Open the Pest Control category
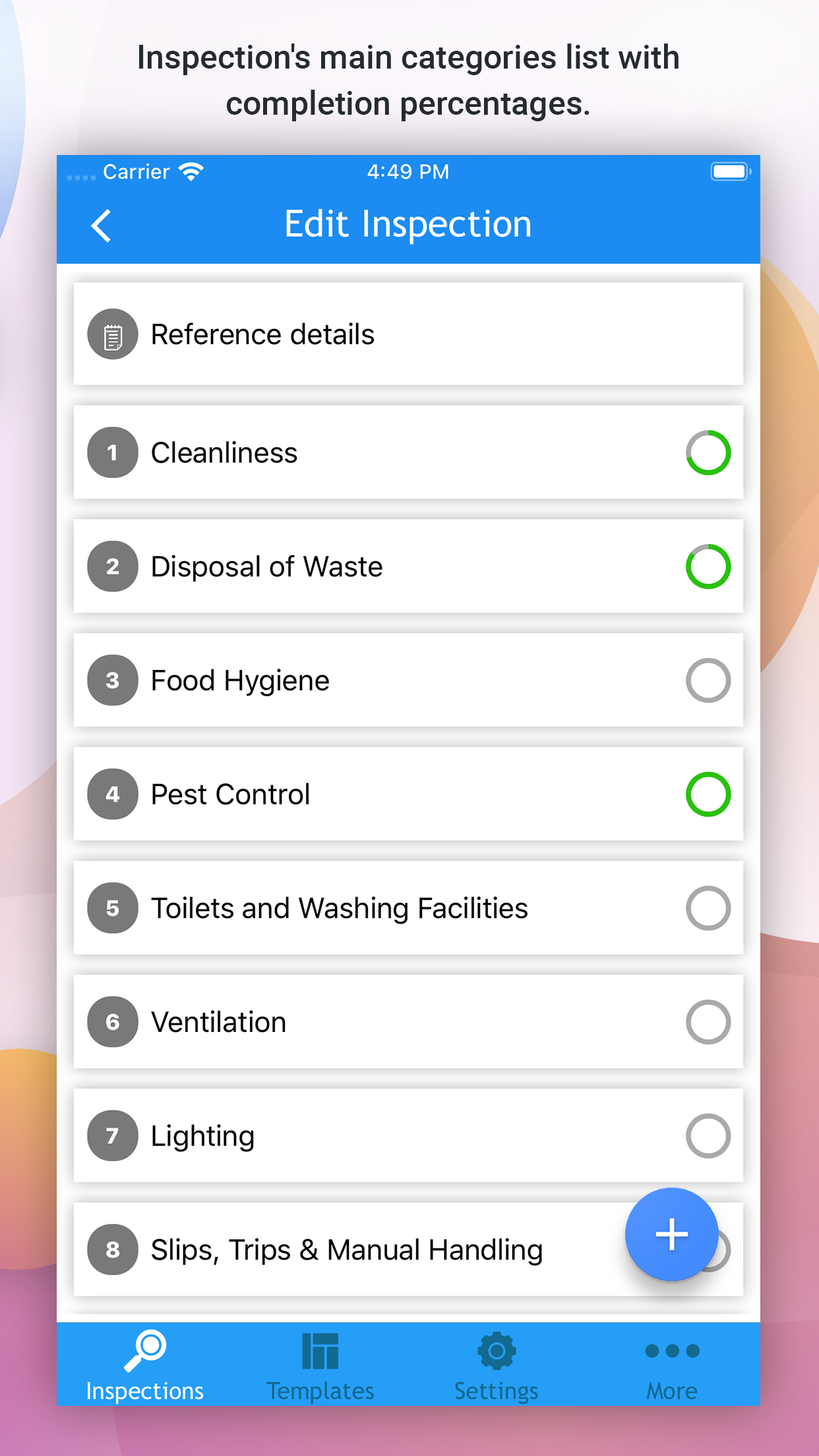This screenshot has width=819, height=1456. coord(231,794)
